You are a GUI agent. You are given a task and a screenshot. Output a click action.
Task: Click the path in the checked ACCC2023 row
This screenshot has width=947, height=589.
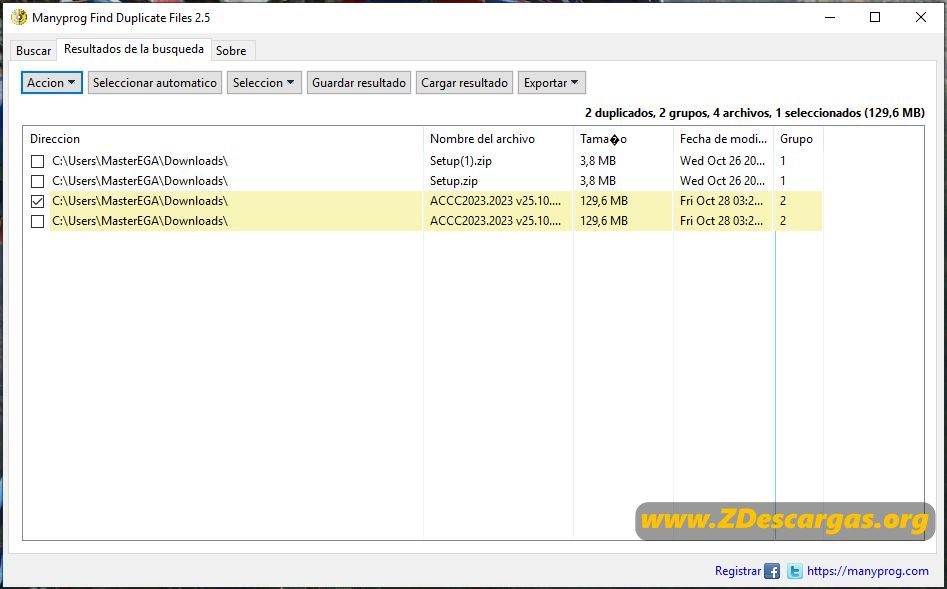pyautogui.click(x=140, y=201)
